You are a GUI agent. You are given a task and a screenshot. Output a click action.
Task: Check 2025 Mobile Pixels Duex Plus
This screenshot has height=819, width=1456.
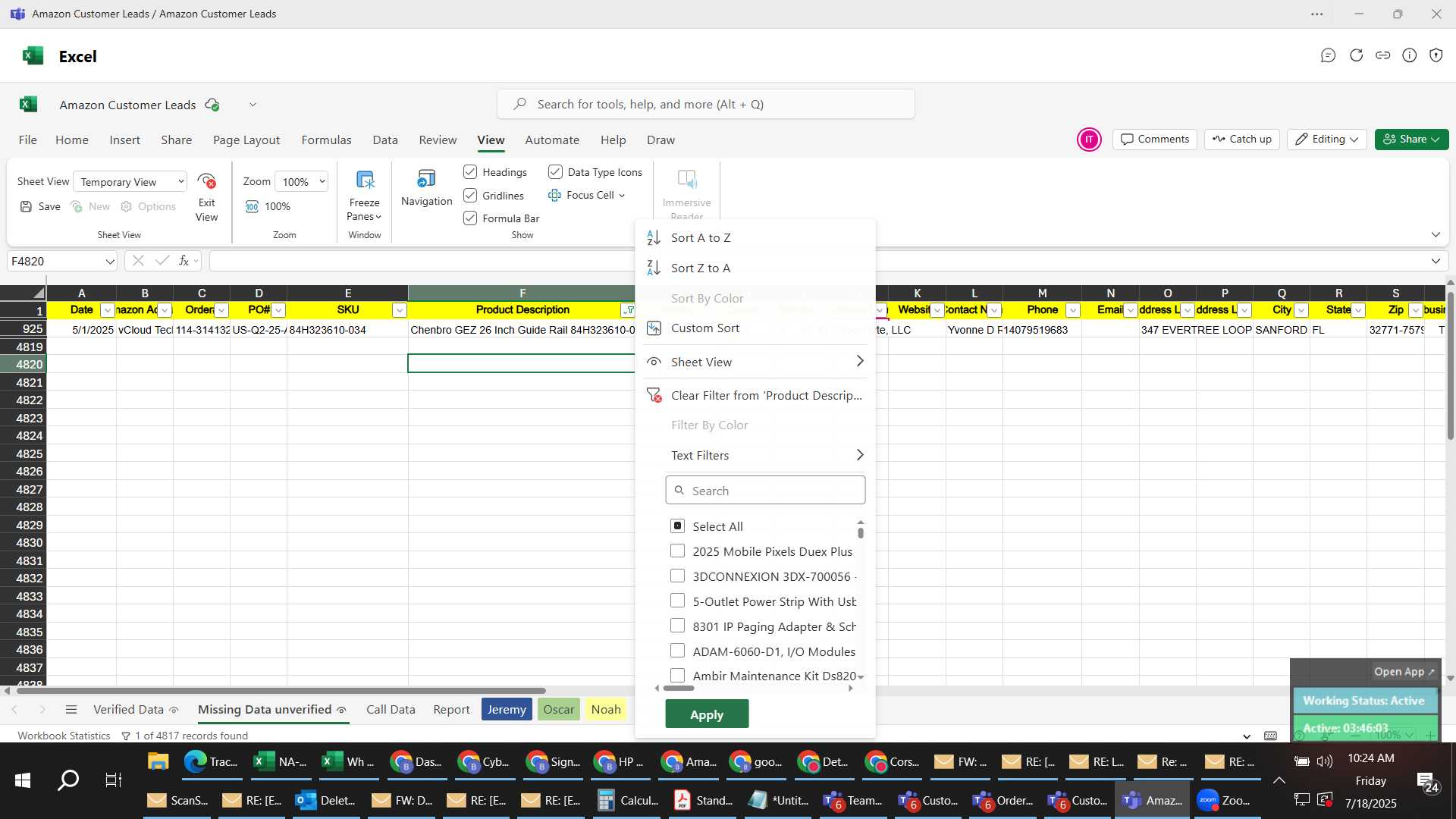[678, 551]
